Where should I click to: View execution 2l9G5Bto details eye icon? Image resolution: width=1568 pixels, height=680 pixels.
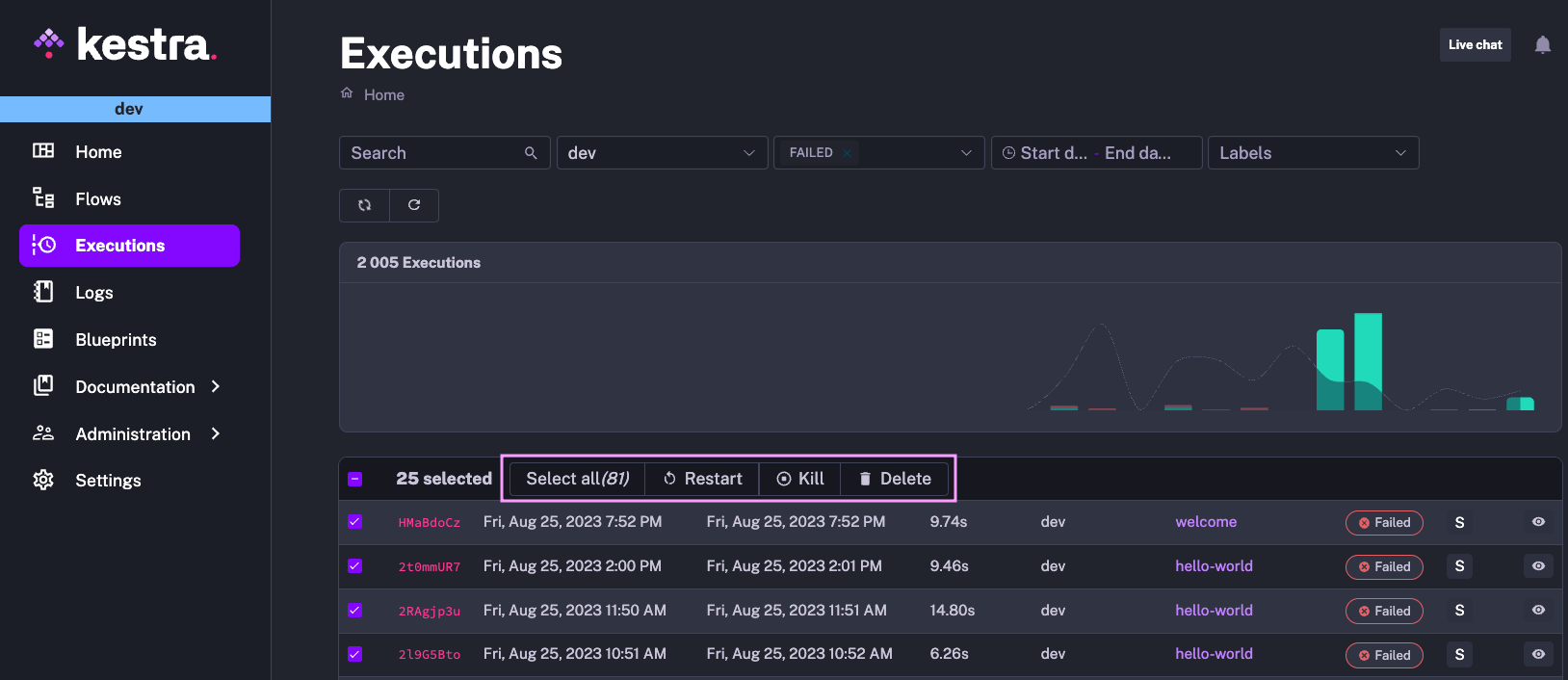[x=1538, y=654]
